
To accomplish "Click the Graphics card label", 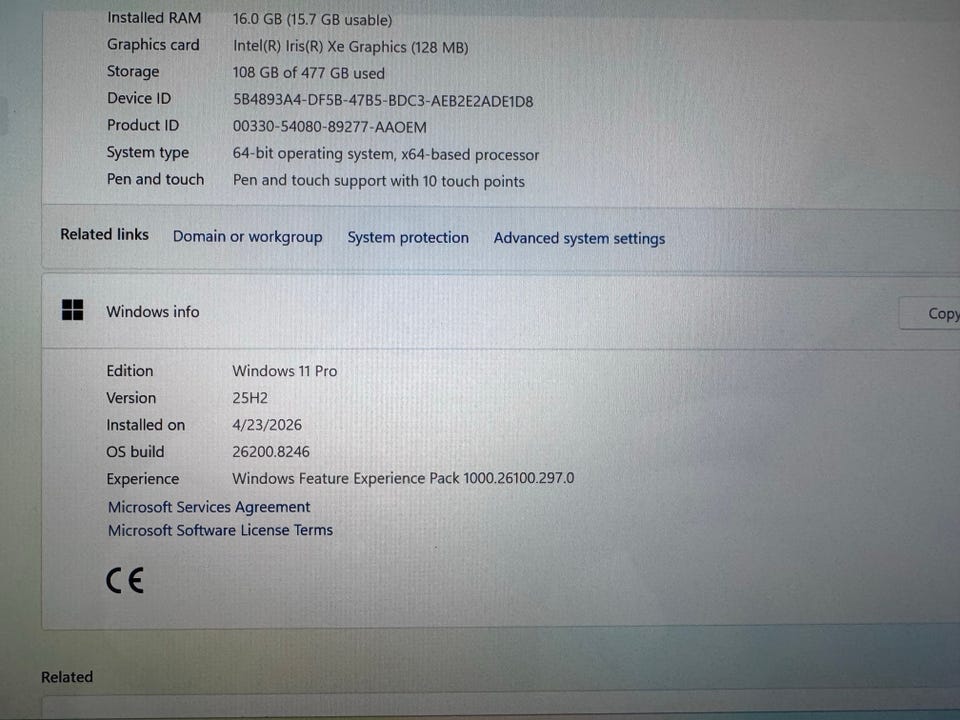I will tap(153, 45).
